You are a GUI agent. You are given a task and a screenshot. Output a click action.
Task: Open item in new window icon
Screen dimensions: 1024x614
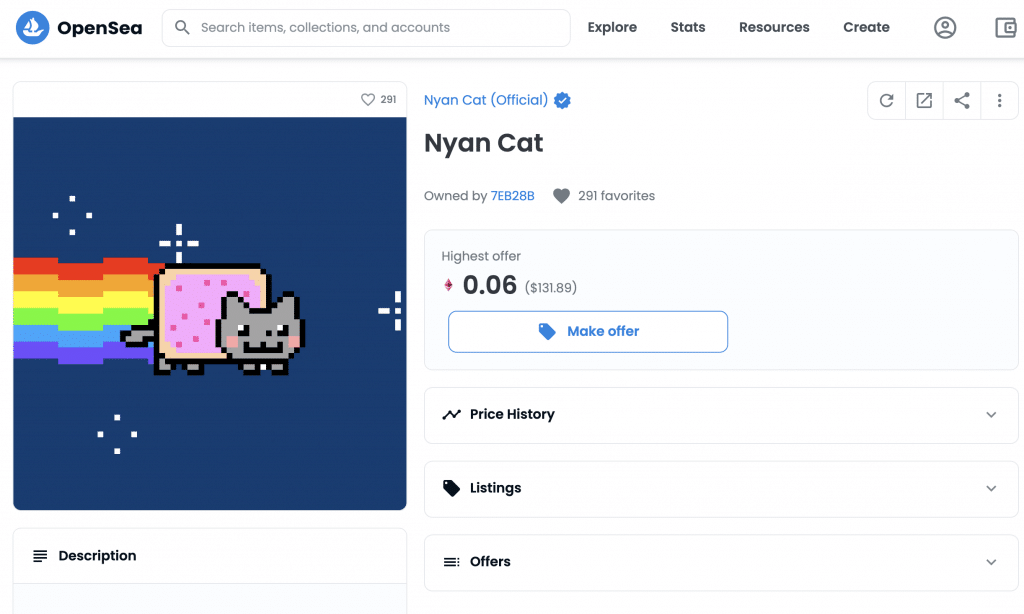click(x=924, y=100)
